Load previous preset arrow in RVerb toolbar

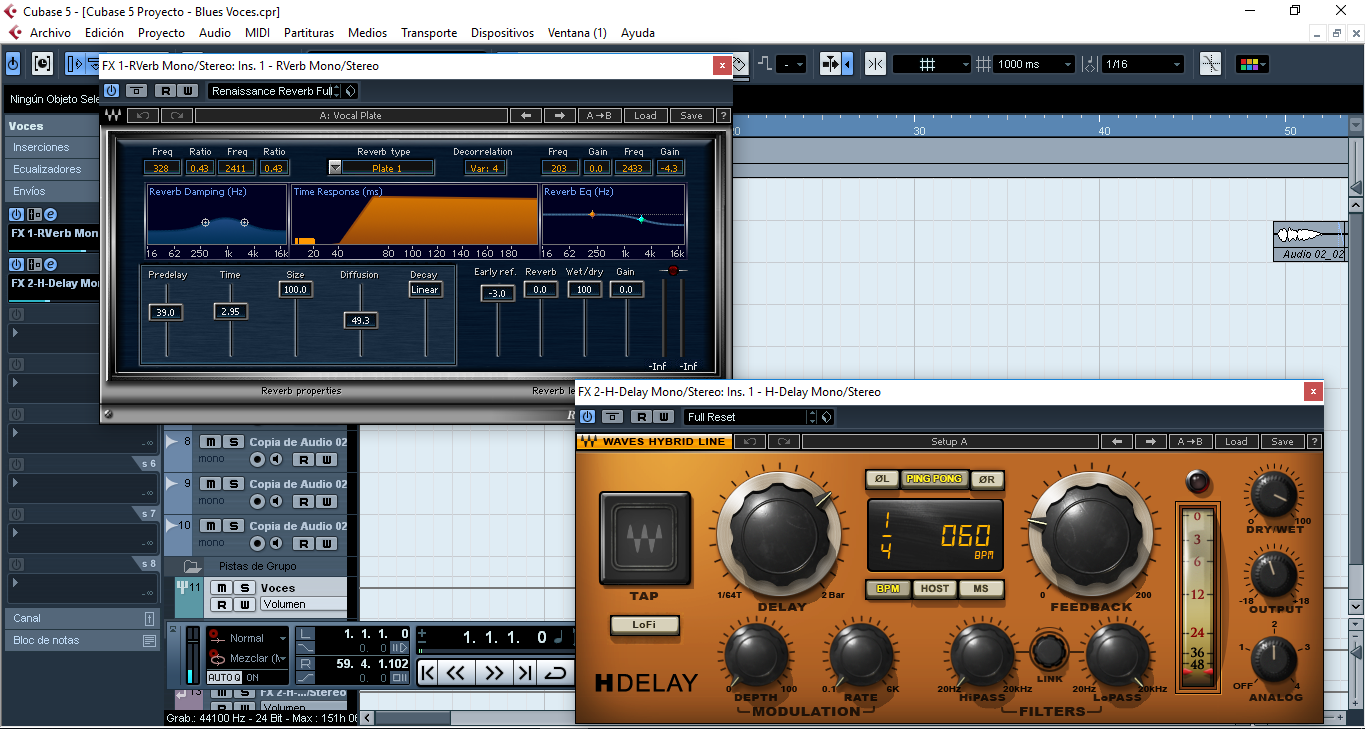pos(525,116)
